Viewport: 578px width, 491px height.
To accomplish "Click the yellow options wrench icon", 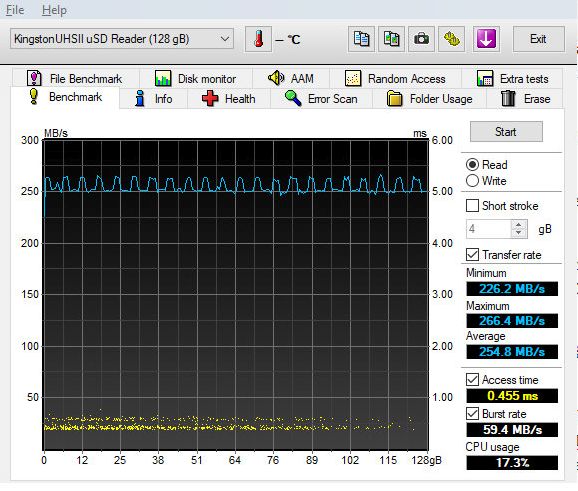I will [x=451, y=39].
